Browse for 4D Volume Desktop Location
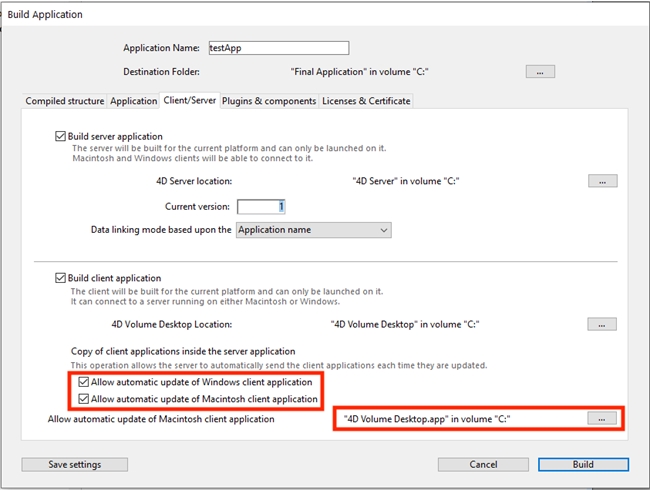The height and width of the screenshot is (490, 650). click(602, 324)
